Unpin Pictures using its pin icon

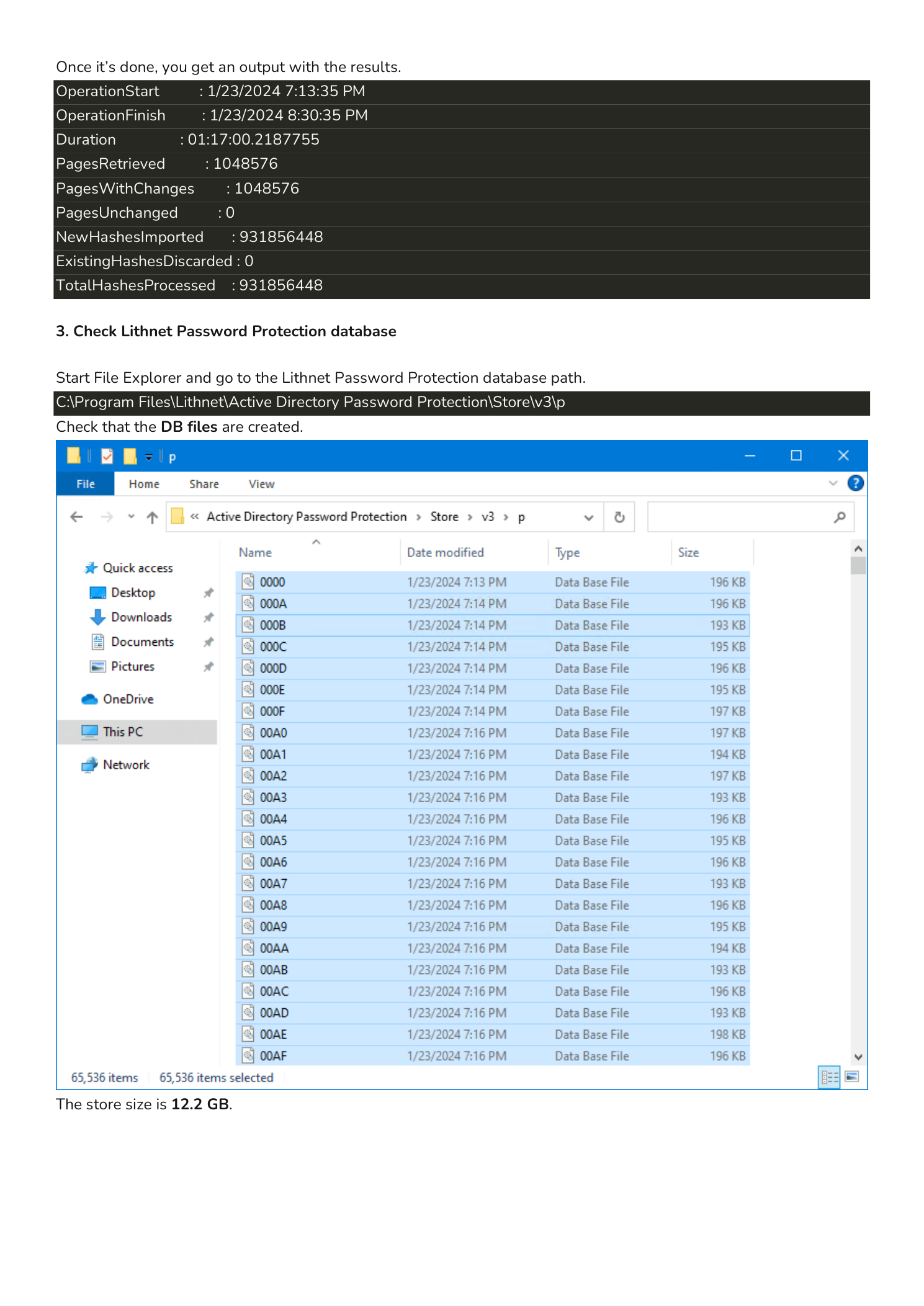pyautogui.click(x=209, y=667)
